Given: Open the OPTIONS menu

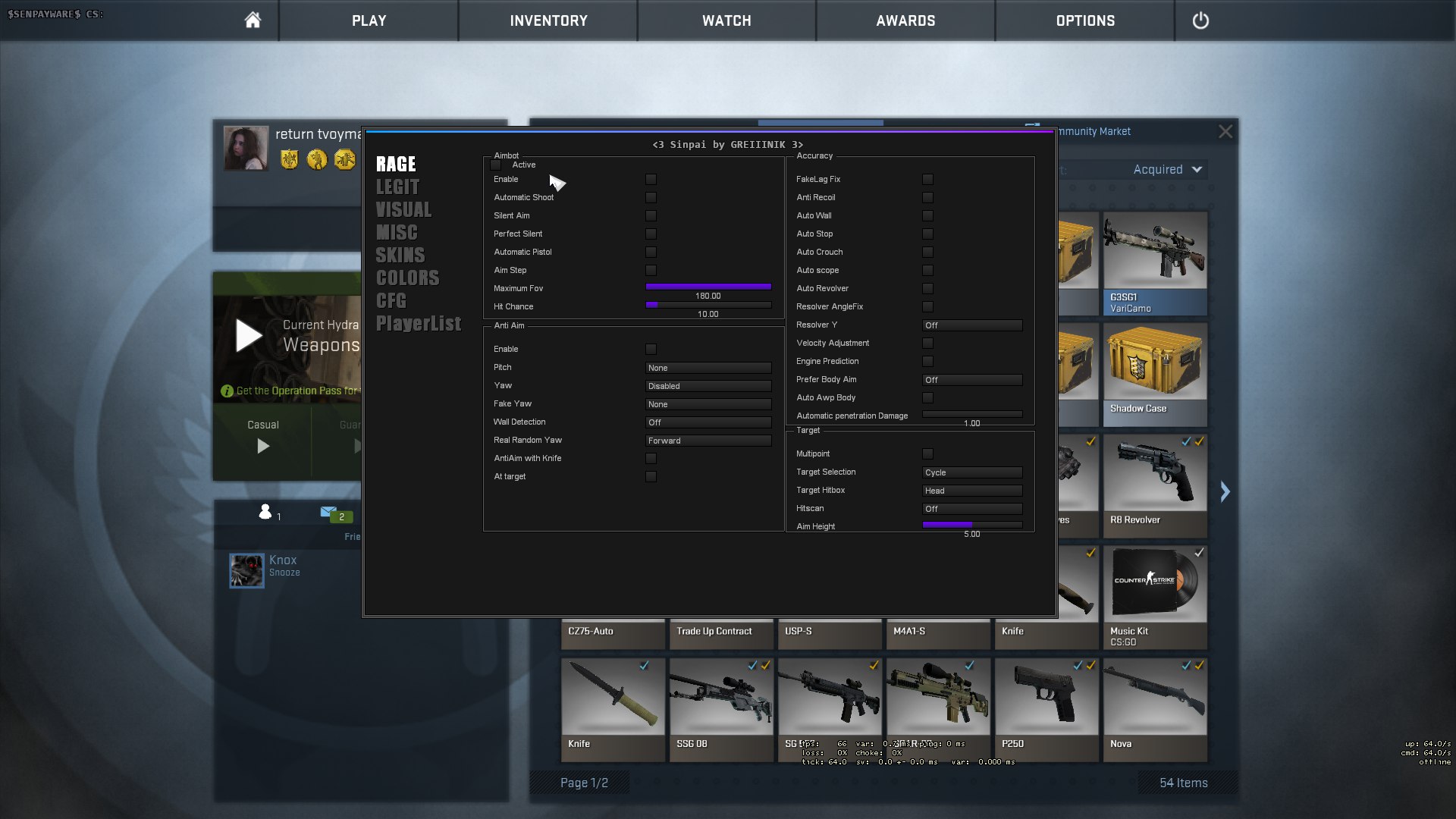Looking at the screenshot, I should (1085, 20).
